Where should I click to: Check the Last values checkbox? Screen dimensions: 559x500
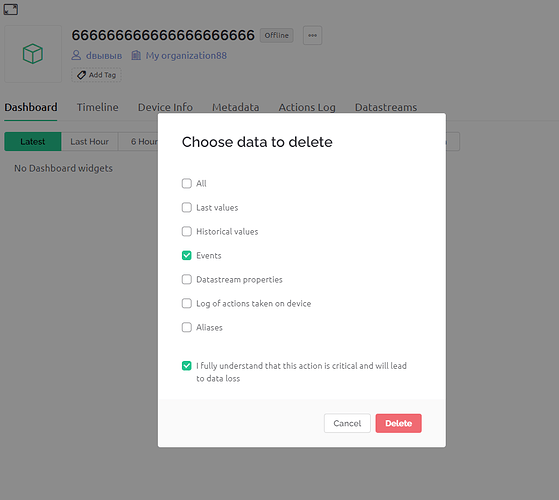186,207
